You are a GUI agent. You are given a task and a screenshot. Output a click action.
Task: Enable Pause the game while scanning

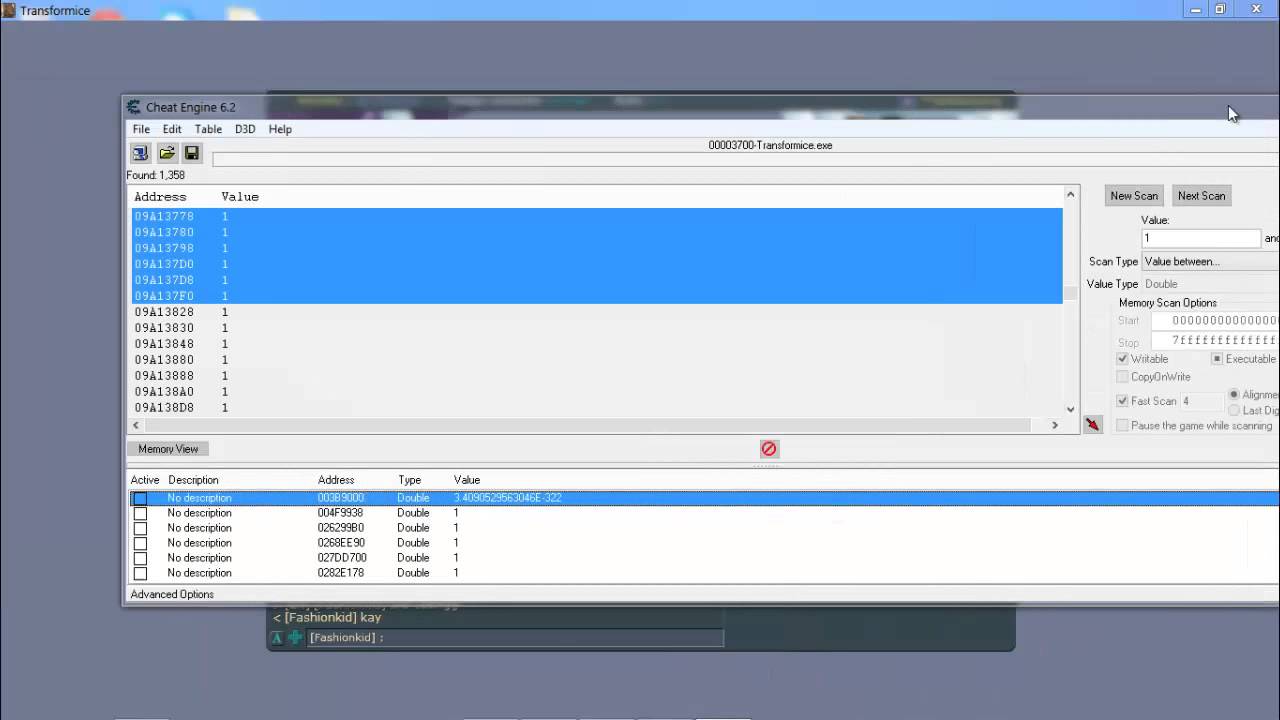tap(1123, 425)
